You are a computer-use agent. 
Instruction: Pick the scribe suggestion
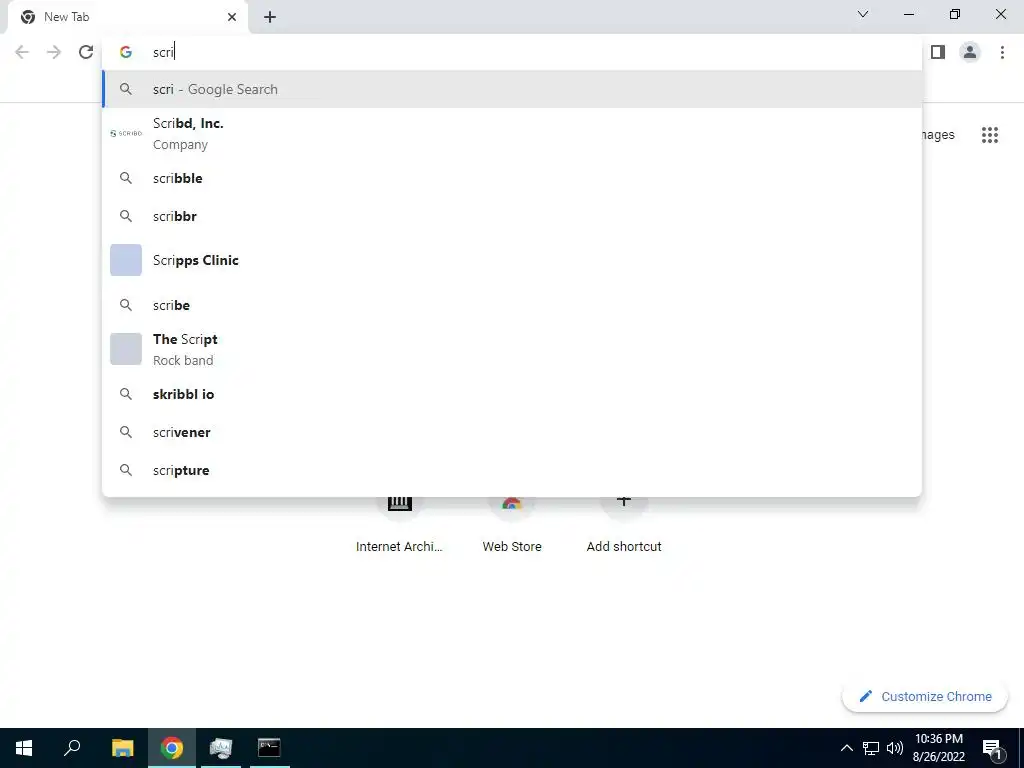[512, 305]
